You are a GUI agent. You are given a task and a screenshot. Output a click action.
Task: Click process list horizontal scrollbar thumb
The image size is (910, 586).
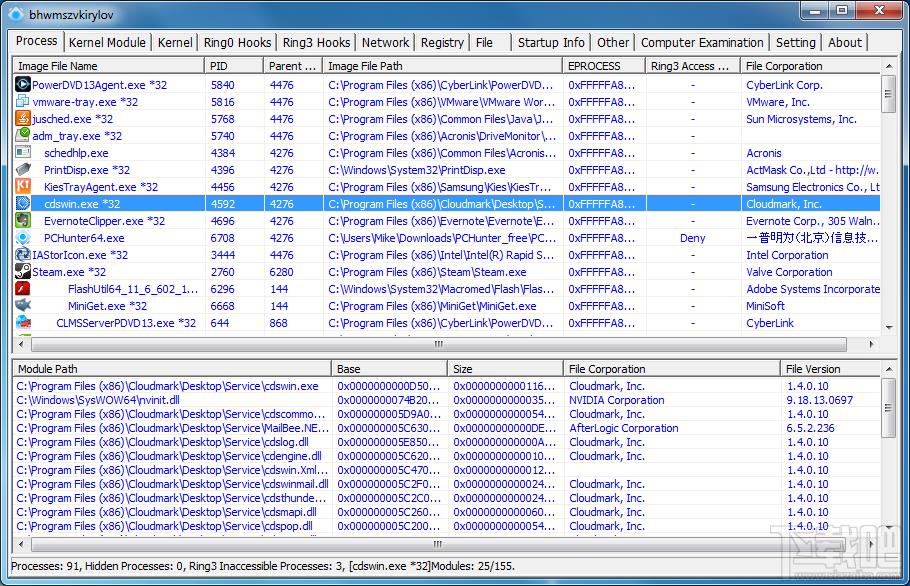coord(439,344)
